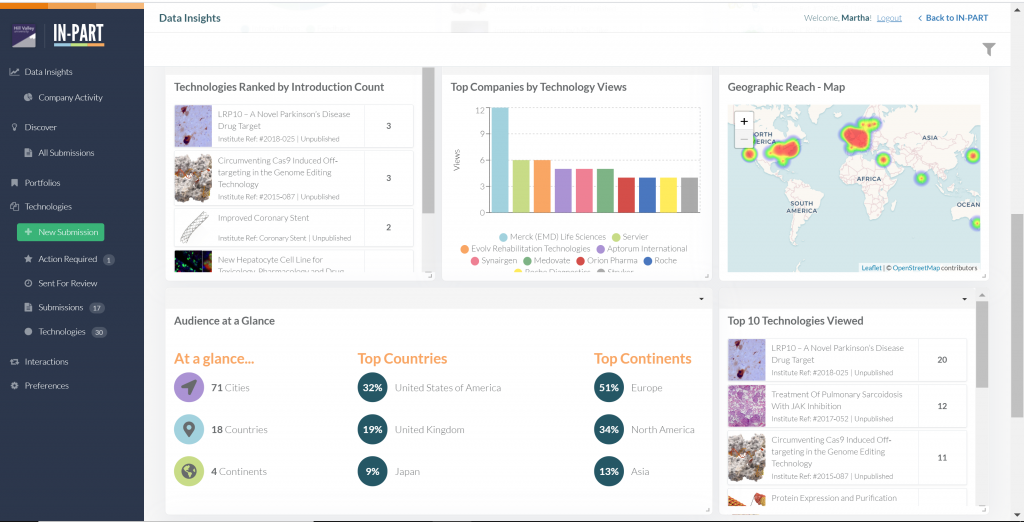Open the Leaflet attribution link

pos(871,268)
